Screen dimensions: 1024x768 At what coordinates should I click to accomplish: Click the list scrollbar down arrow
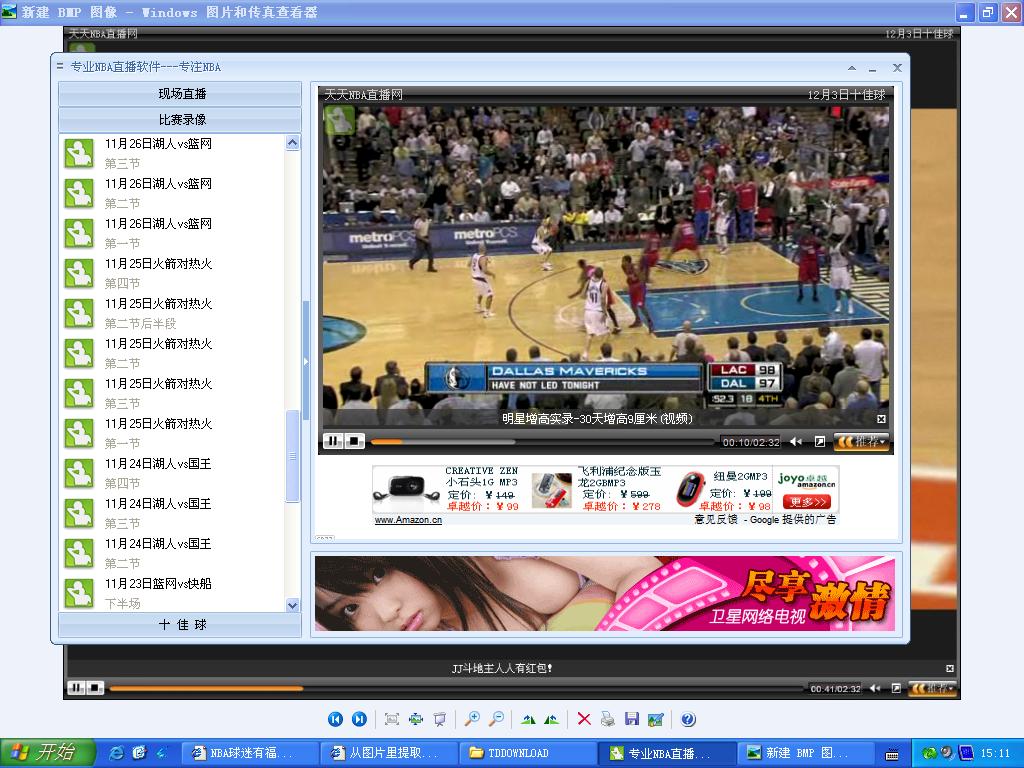coord(293,605)
